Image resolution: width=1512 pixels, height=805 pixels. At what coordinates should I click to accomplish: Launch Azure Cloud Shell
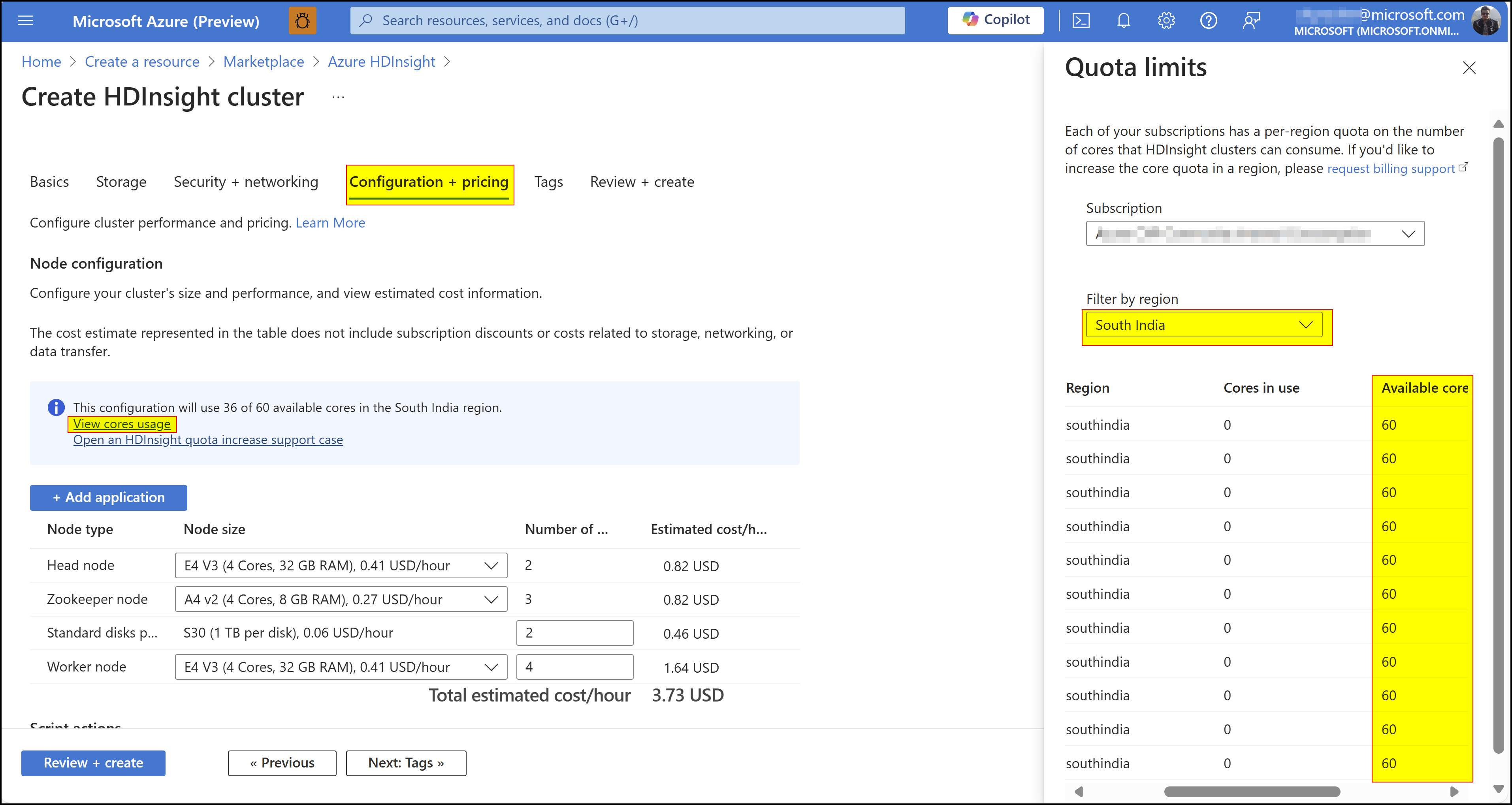point(1081,21)
